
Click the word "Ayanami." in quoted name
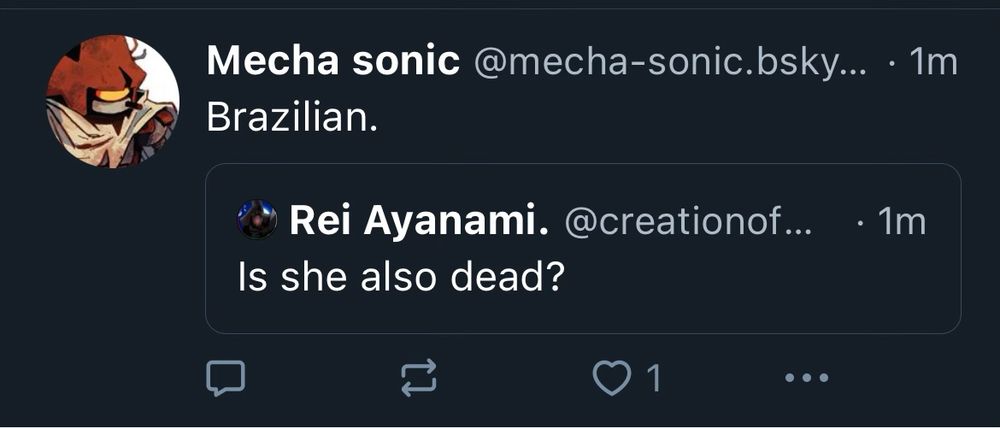pyautogui.click(x=459, y=221)
